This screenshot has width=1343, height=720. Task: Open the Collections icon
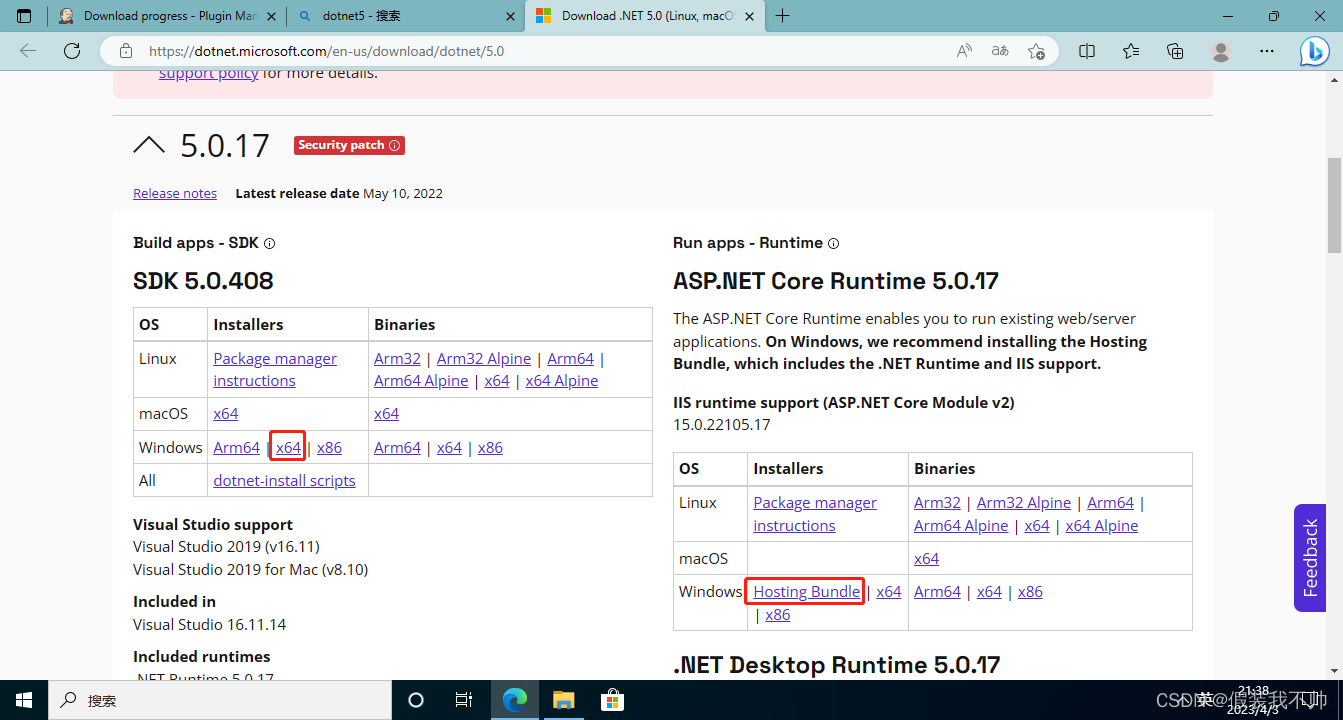(x=1175, y=51)
